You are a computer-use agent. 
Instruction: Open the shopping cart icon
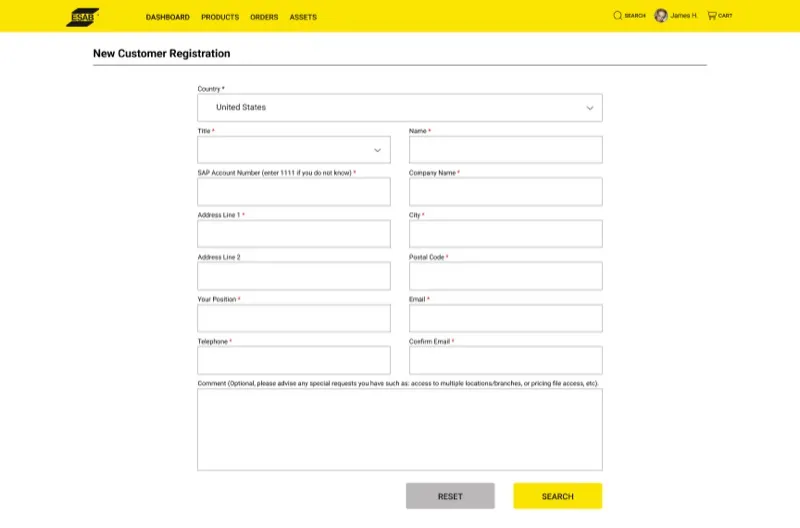712,15
